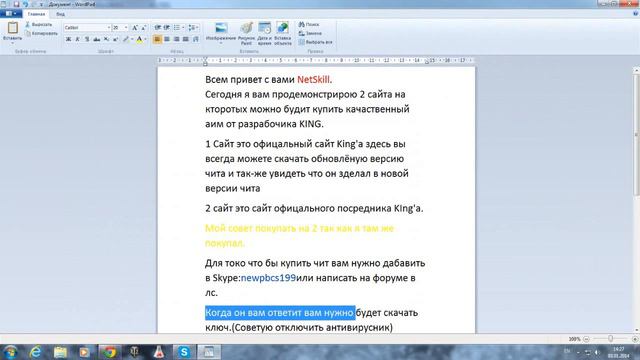Center the paragraph text
Viewport: 640px width, 360px height.
[x=167, y=39]
